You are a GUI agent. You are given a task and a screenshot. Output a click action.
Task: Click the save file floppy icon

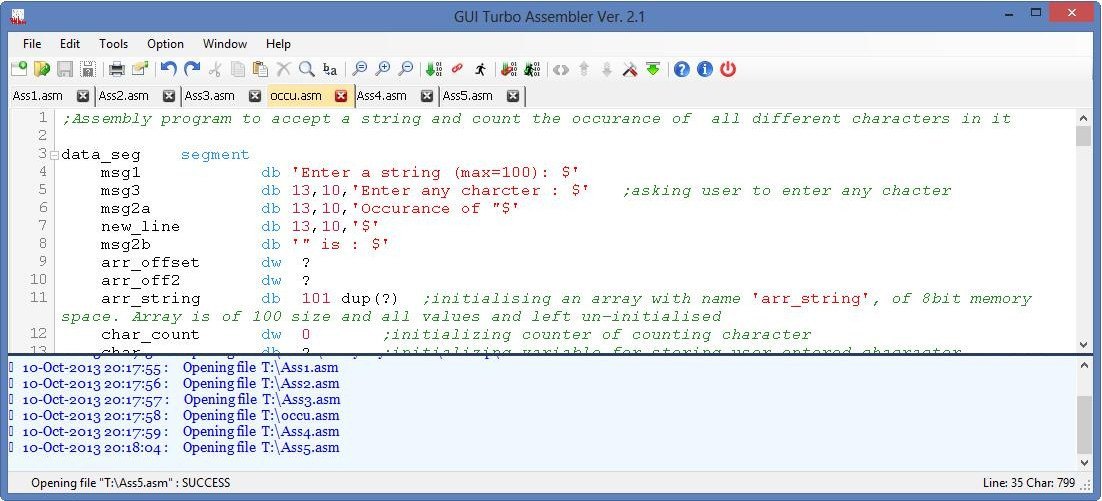(x=65, y=69)
